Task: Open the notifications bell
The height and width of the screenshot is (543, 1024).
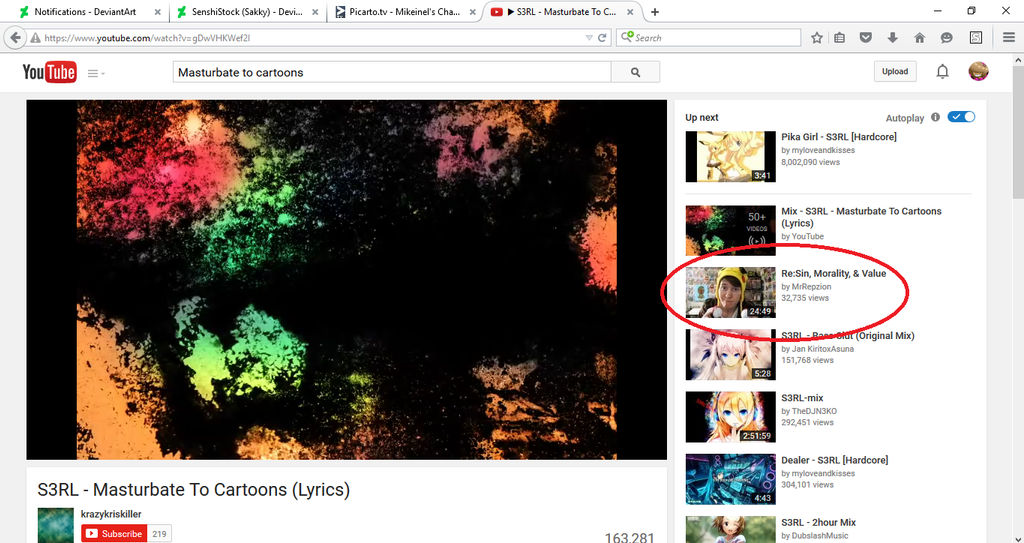Action: pos(942,72)
